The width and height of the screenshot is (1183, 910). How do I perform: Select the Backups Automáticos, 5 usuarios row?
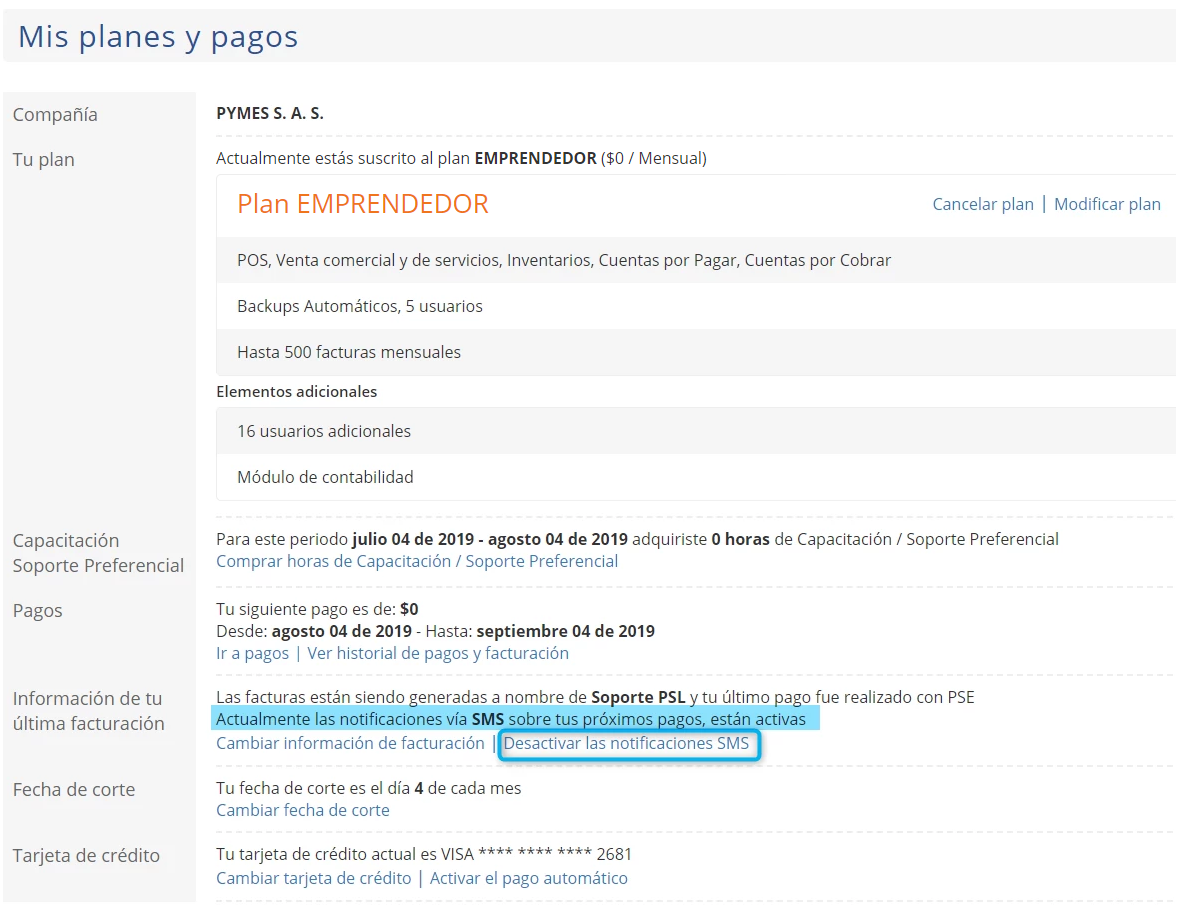pos(360,306)
